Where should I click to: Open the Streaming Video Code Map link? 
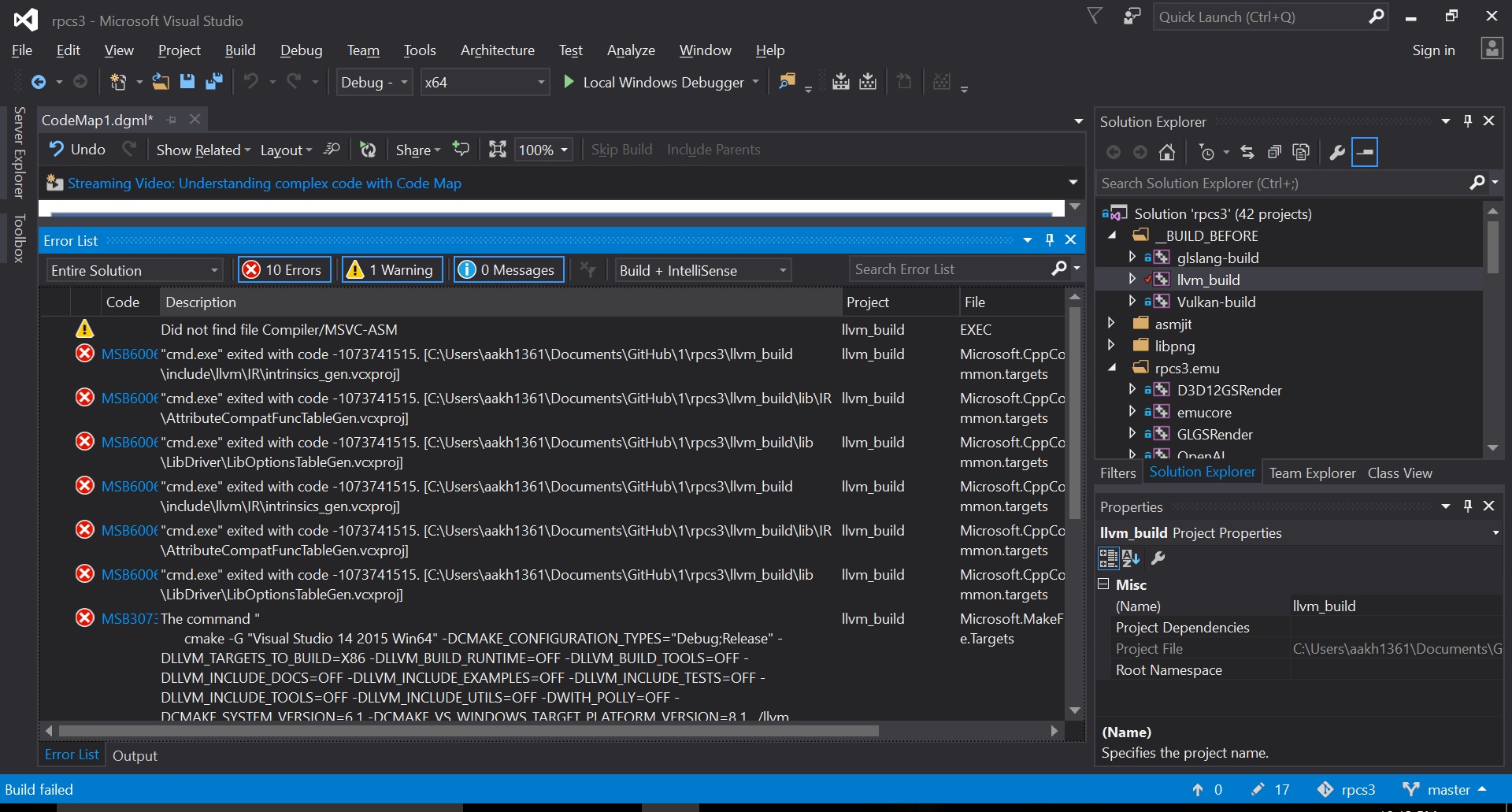[264, 184]
